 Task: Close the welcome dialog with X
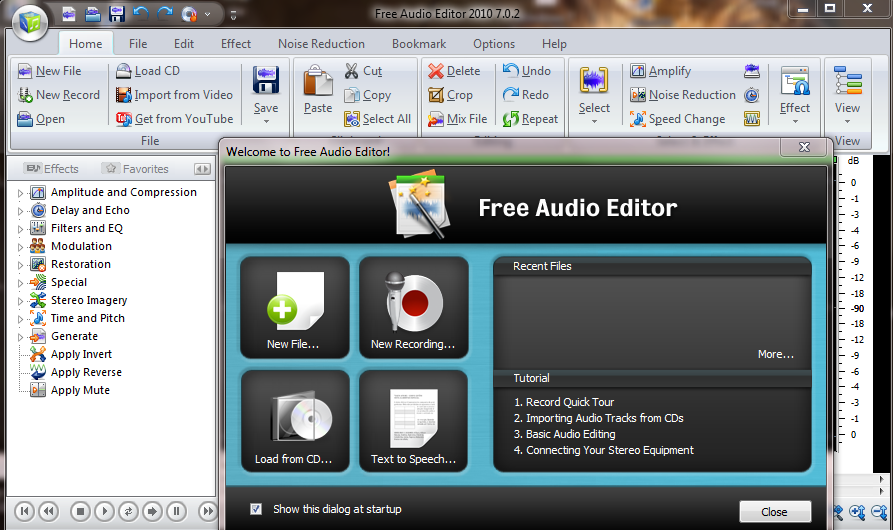pos(804,147)
